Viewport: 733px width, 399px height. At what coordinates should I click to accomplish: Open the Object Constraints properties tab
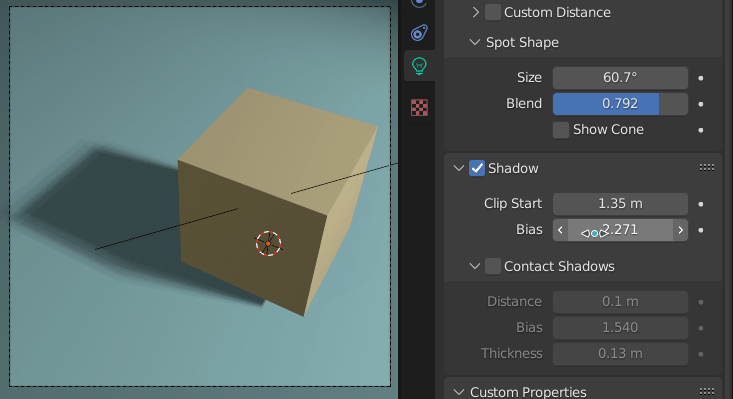click(419, 33)
